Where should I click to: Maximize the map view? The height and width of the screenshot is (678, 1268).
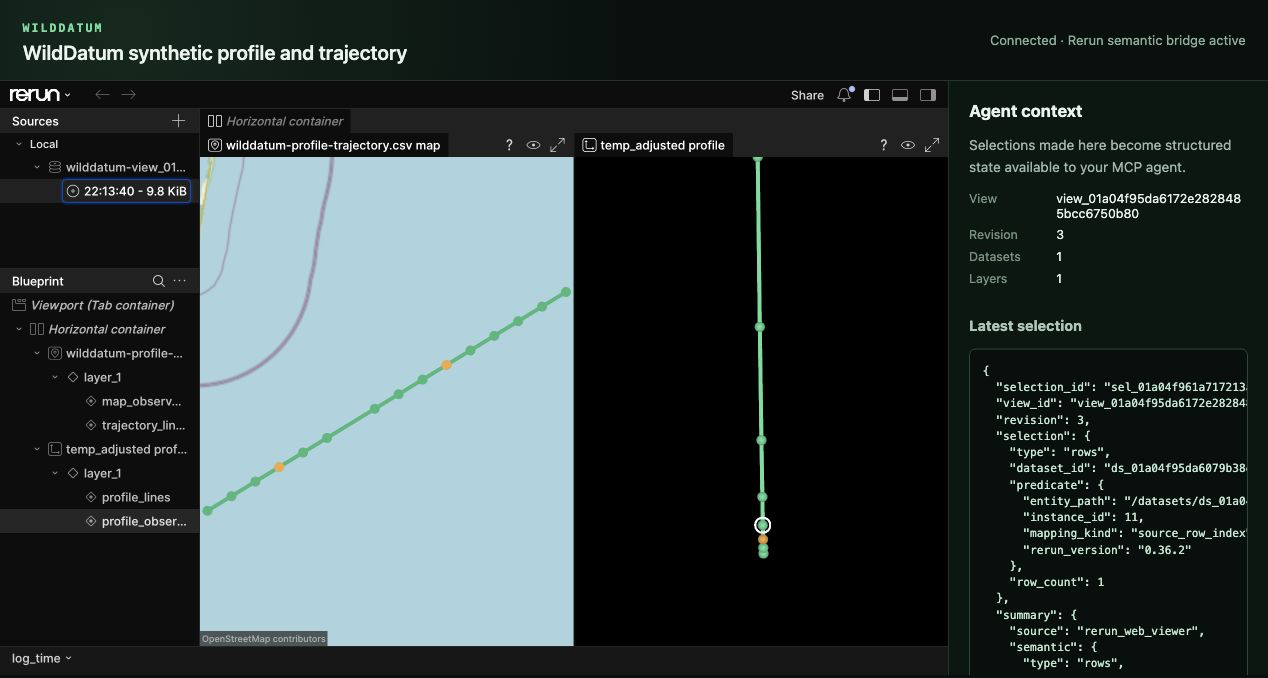(x=558, y=145)
